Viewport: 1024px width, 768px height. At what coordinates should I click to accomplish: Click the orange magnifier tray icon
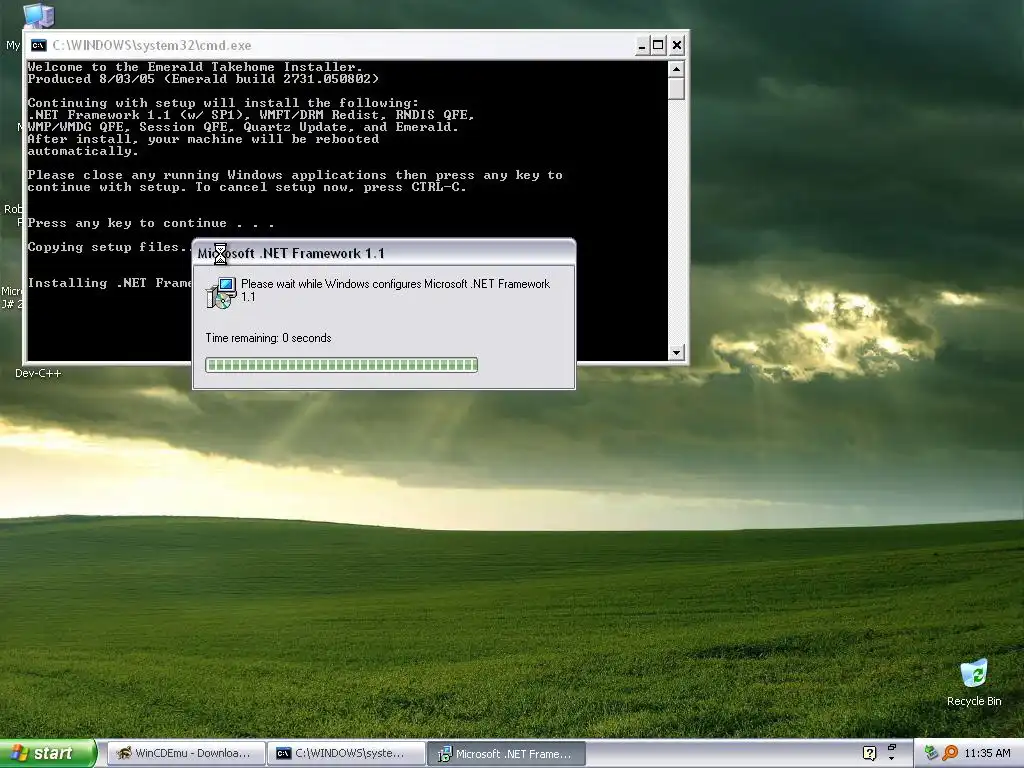950,753
